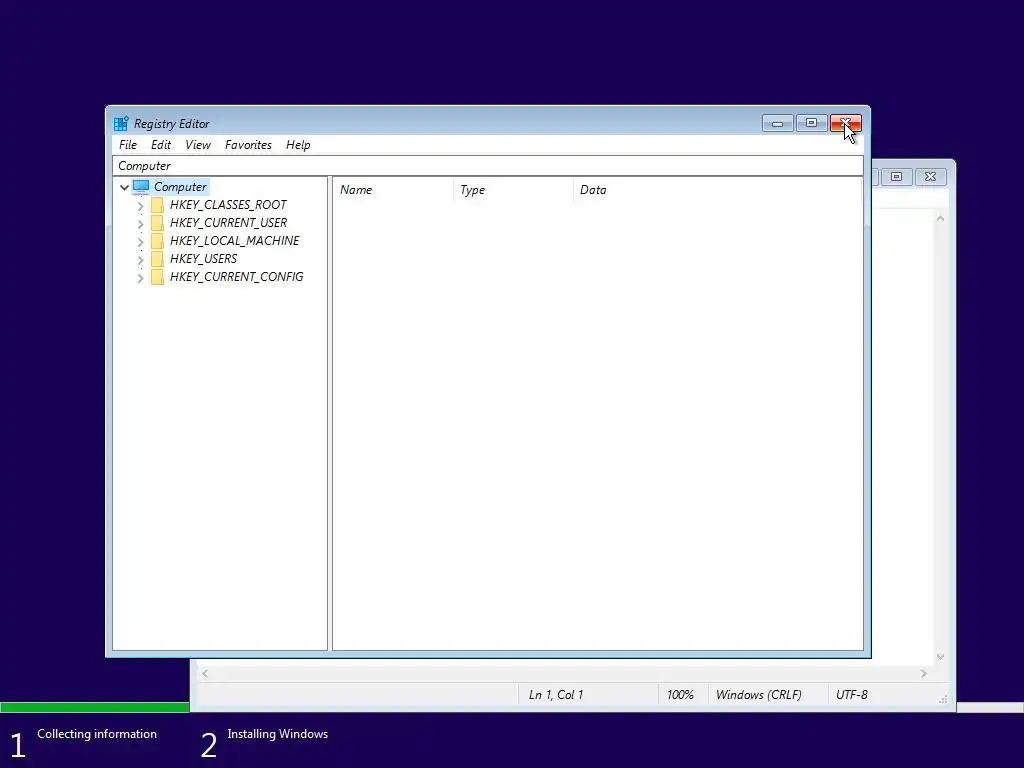This screenshot has height=768, width=1024.
Task: Open the Favorites menu
Action: (248, 145)
